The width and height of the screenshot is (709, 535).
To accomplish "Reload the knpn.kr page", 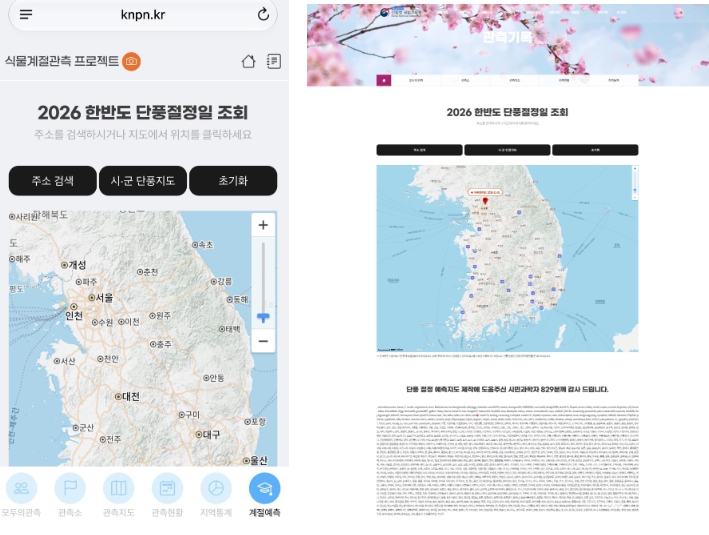I will pyautogui.click(x=263, y=14).
